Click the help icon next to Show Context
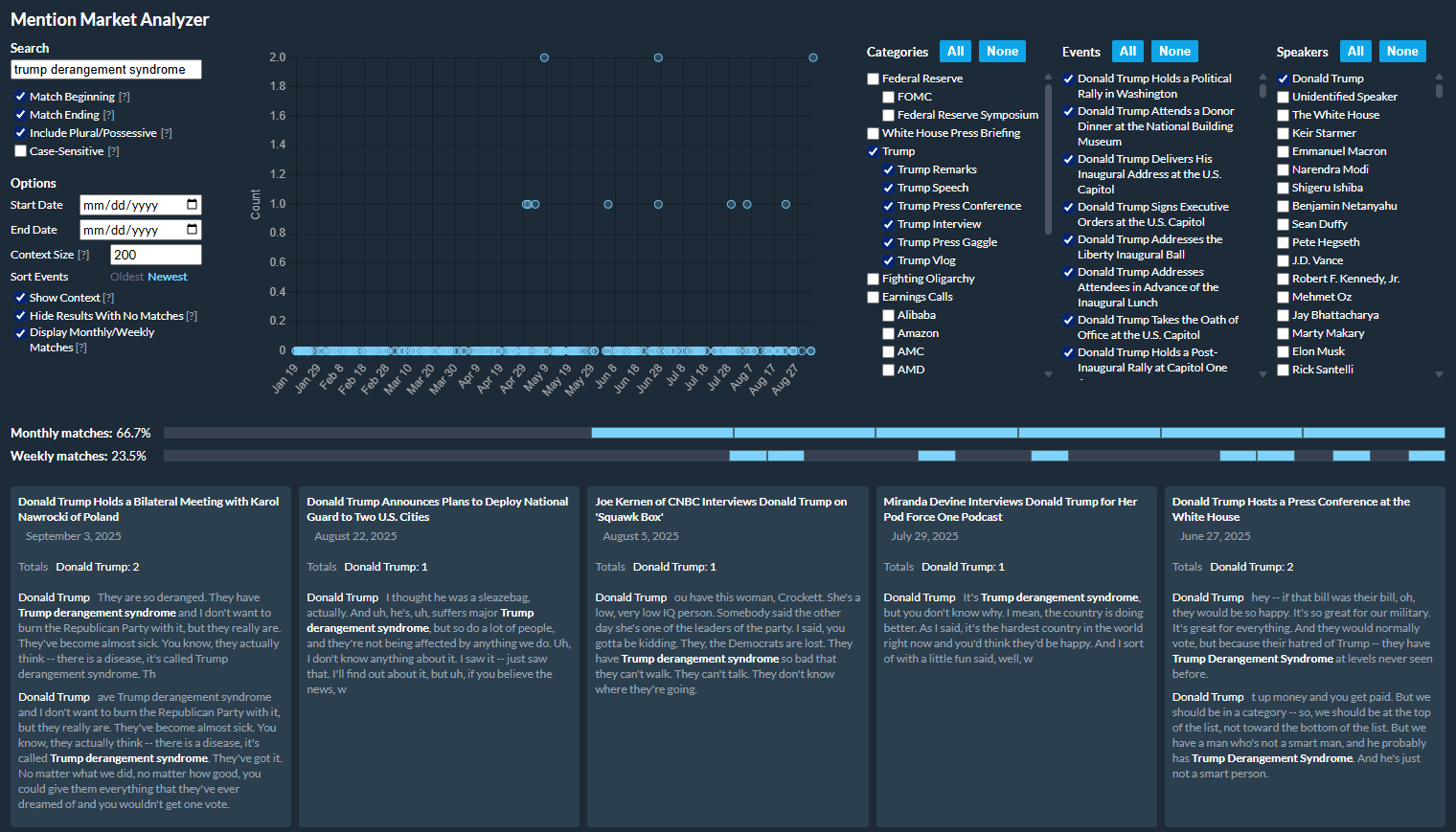Image resolution: width=1456 pixels, height=832 pixels. coord(108,298)
